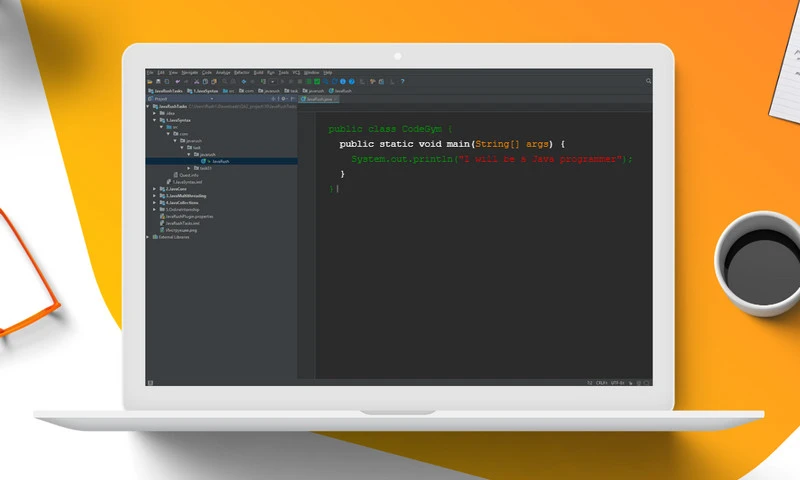Image resolution: width=800 pixels, height=480 pixels.
Task: Click the scroll-from-source icon in Project panel
Action: [273, 99]
